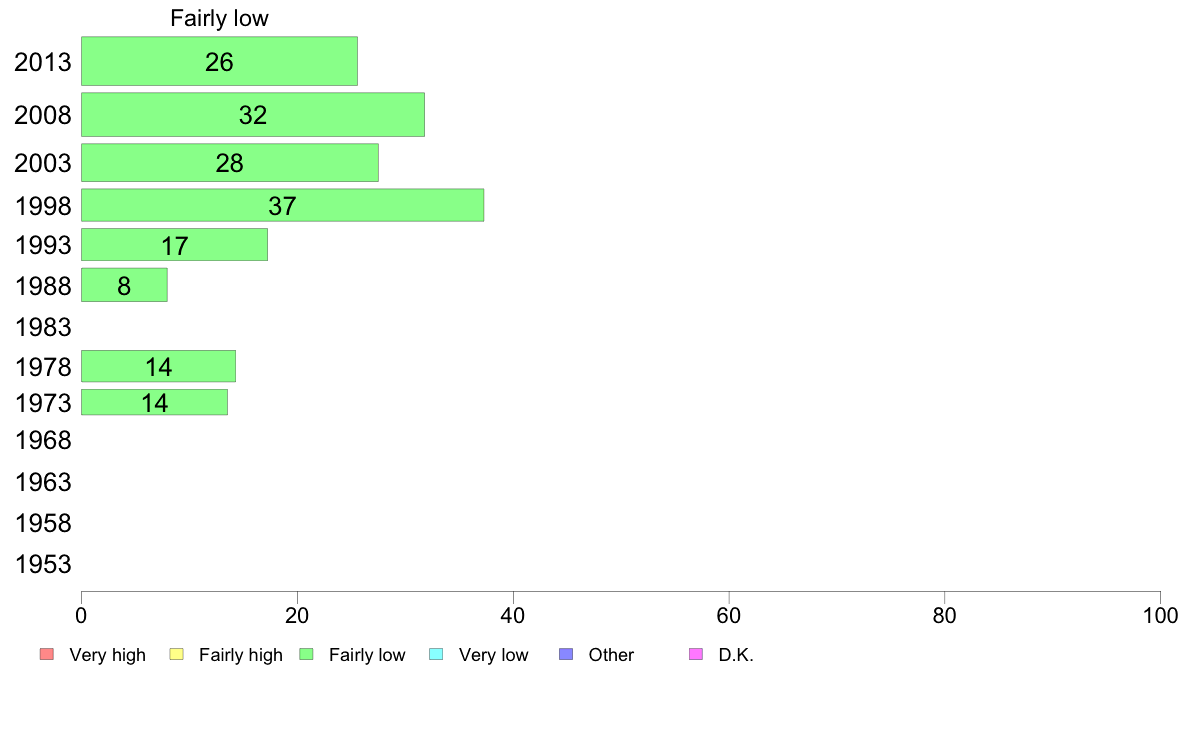
Task: Click the Very low cyan legend swatch
Action: 436,654
